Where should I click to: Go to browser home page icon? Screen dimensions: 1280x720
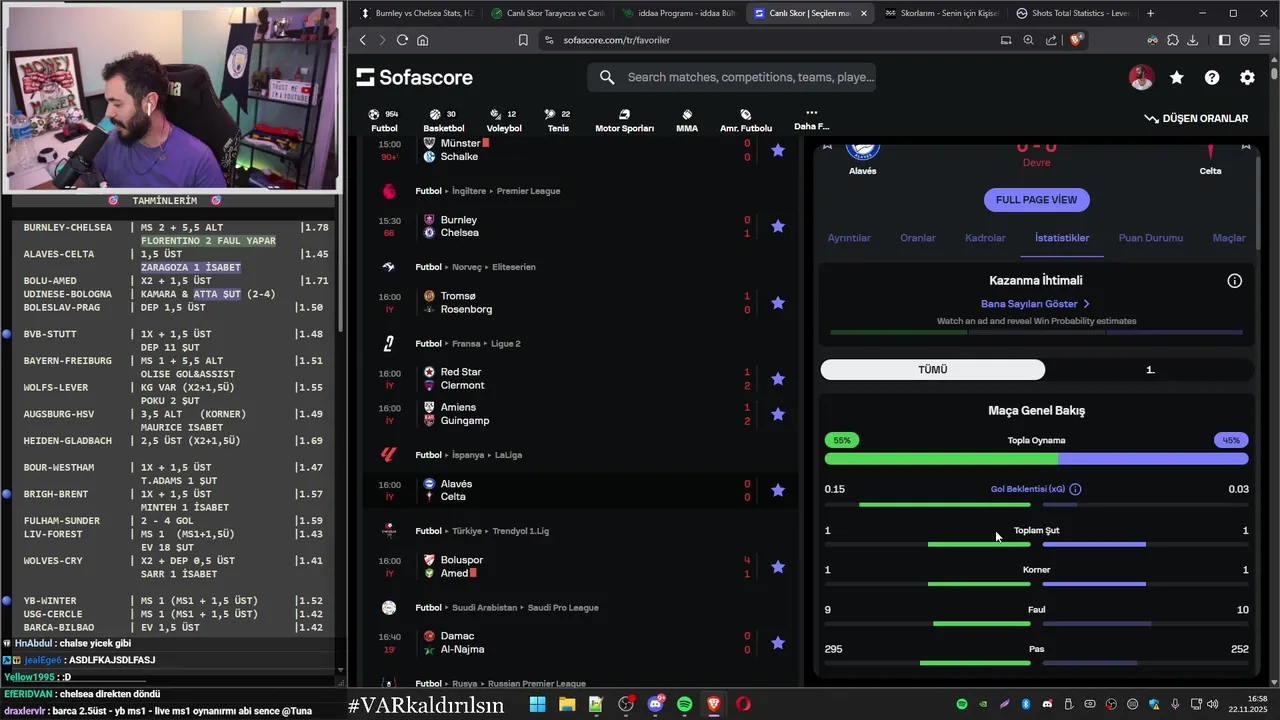pyautogui.click(x=423, y=40)
